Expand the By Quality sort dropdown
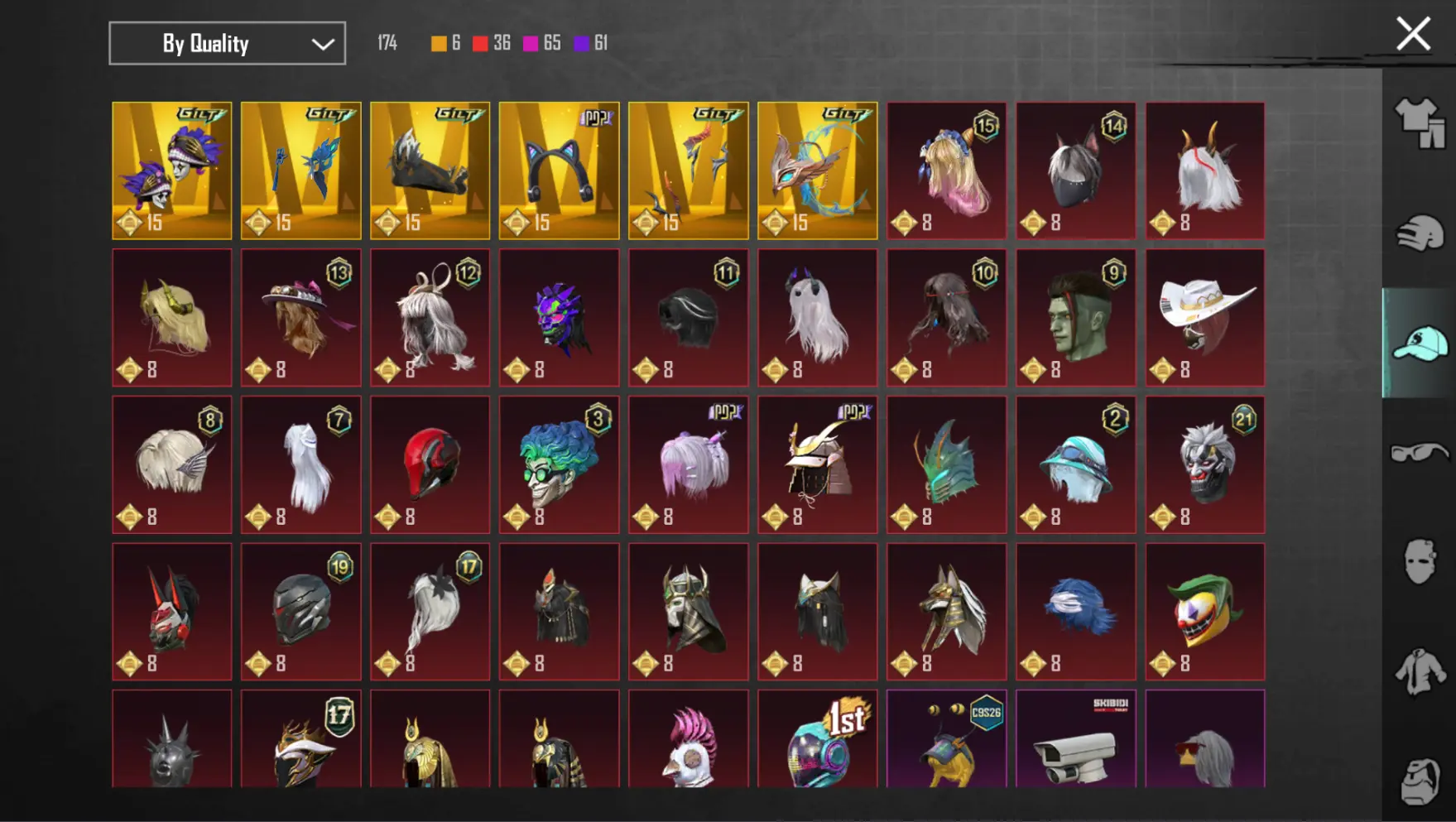Viewport: 1456px width, 822px height. click(x=227, y=43)
